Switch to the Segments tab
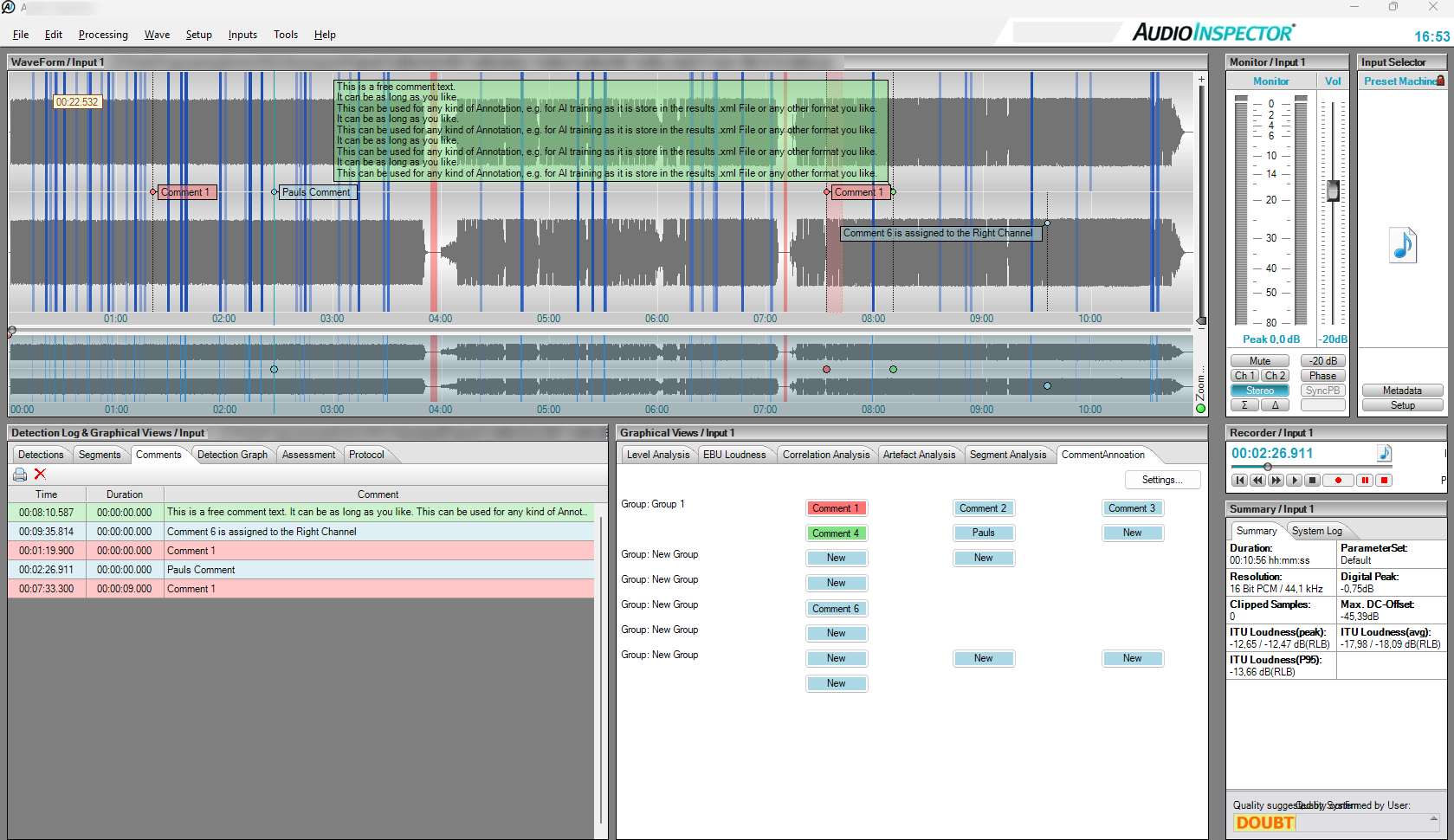 [100, 455]
